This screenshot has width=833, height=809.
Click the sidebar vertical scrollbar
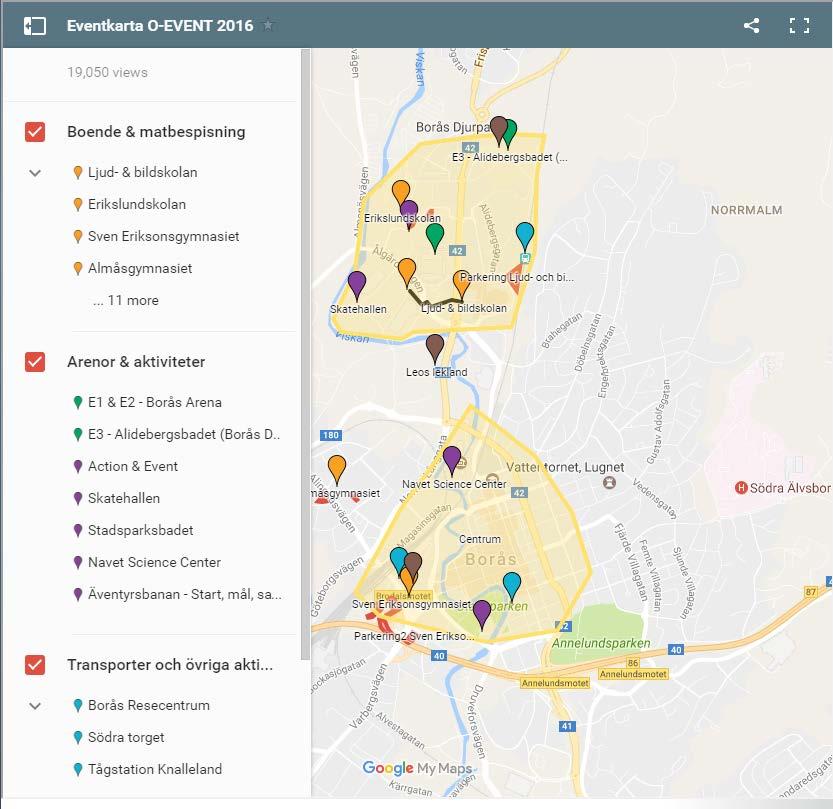pos(305,354)
